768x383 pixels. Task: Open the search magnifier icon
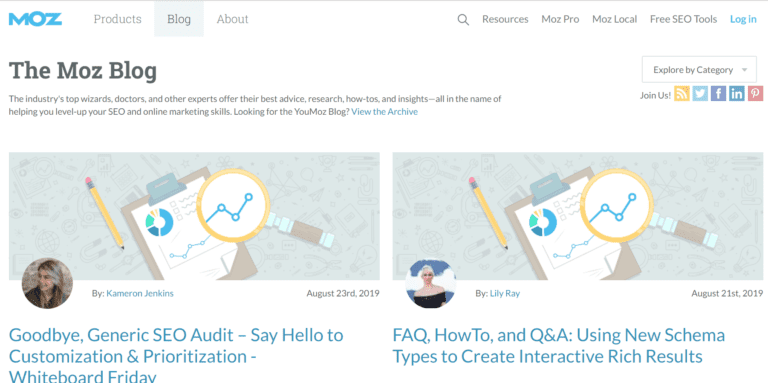(x=463, y=20)
